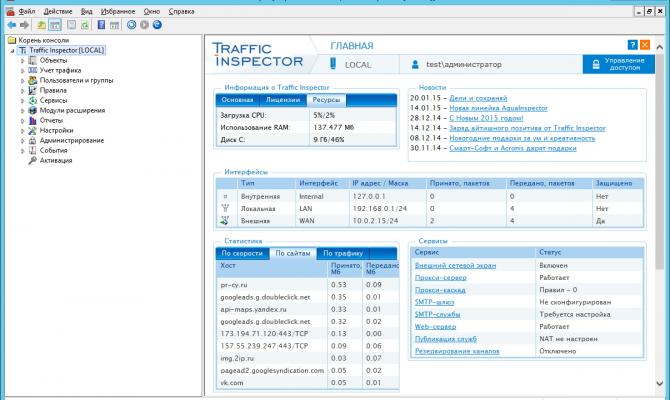Viewport: 670px width, 400px height.
Task: Click the Интерфейс column header
Action: 318,183
